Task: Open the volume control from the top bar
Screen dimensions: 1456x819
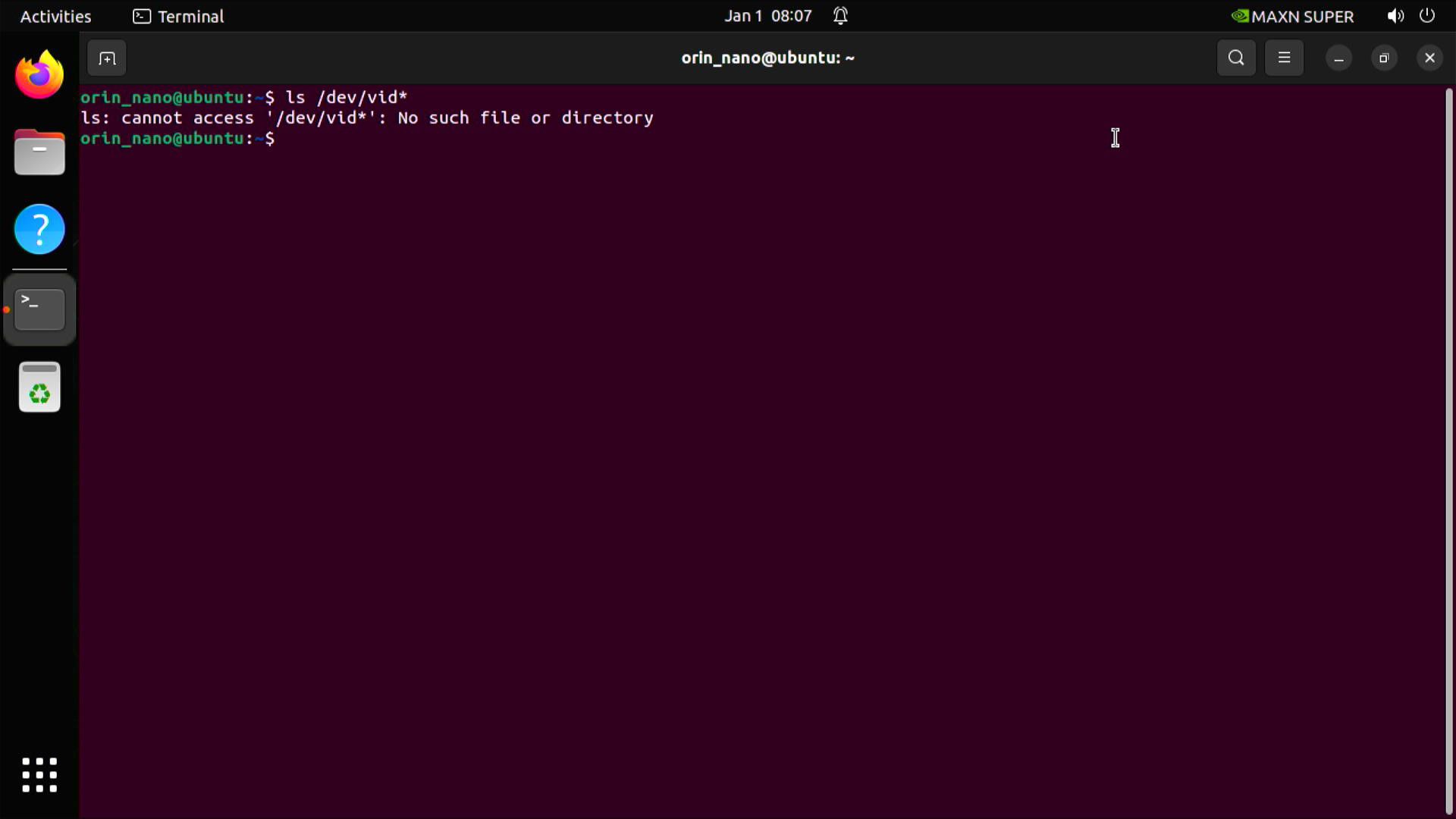Action: [1395, 15]
